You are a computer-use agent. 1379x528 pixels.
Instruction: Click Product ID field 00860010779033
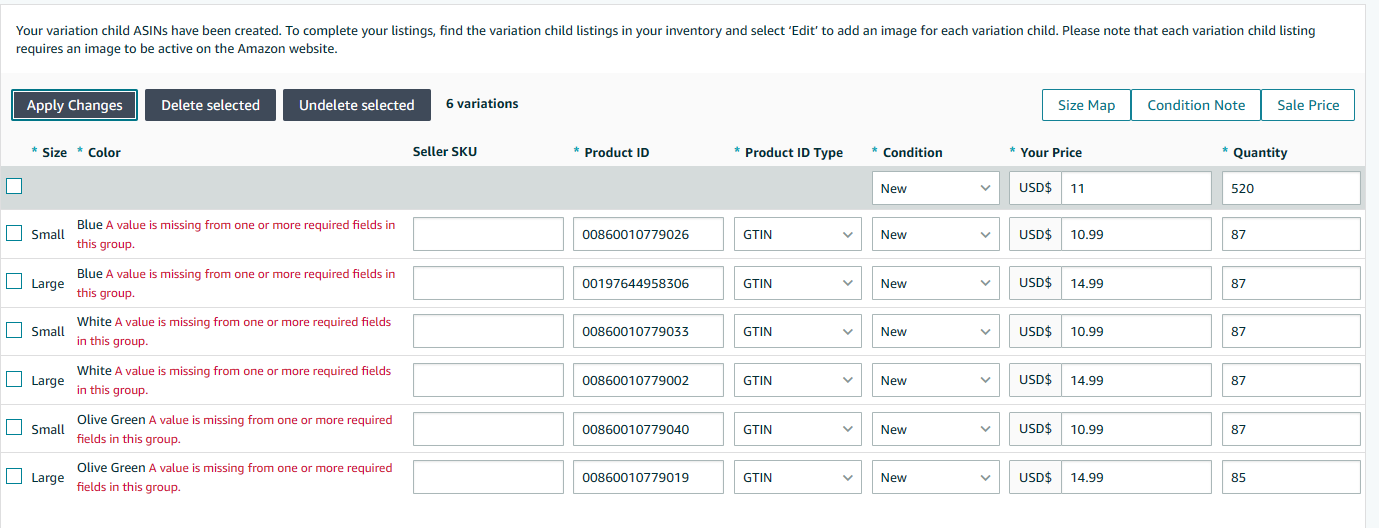[x=648, y=331]
